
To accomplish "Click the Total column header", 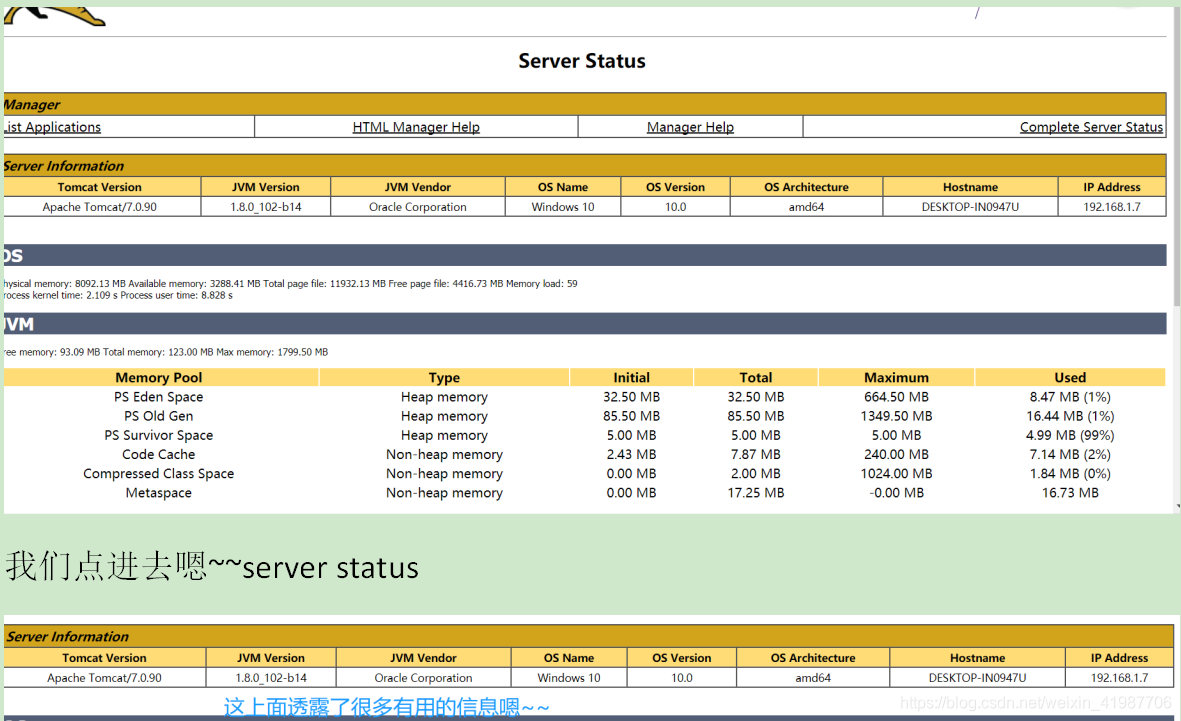I will tap(755, 377).
